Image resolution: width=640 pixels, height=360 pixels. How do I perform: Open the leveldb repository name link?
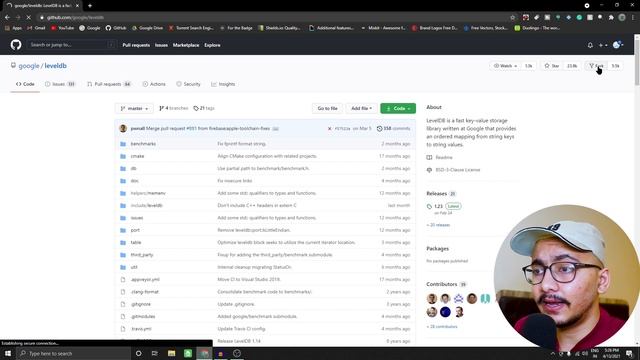pos(56,66)
